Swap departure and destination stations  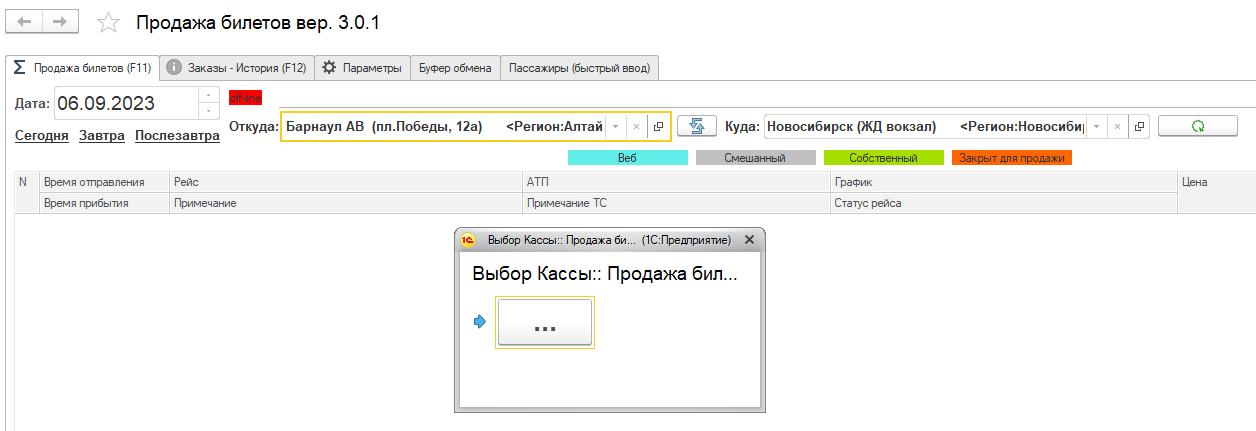tap(697, 127)
